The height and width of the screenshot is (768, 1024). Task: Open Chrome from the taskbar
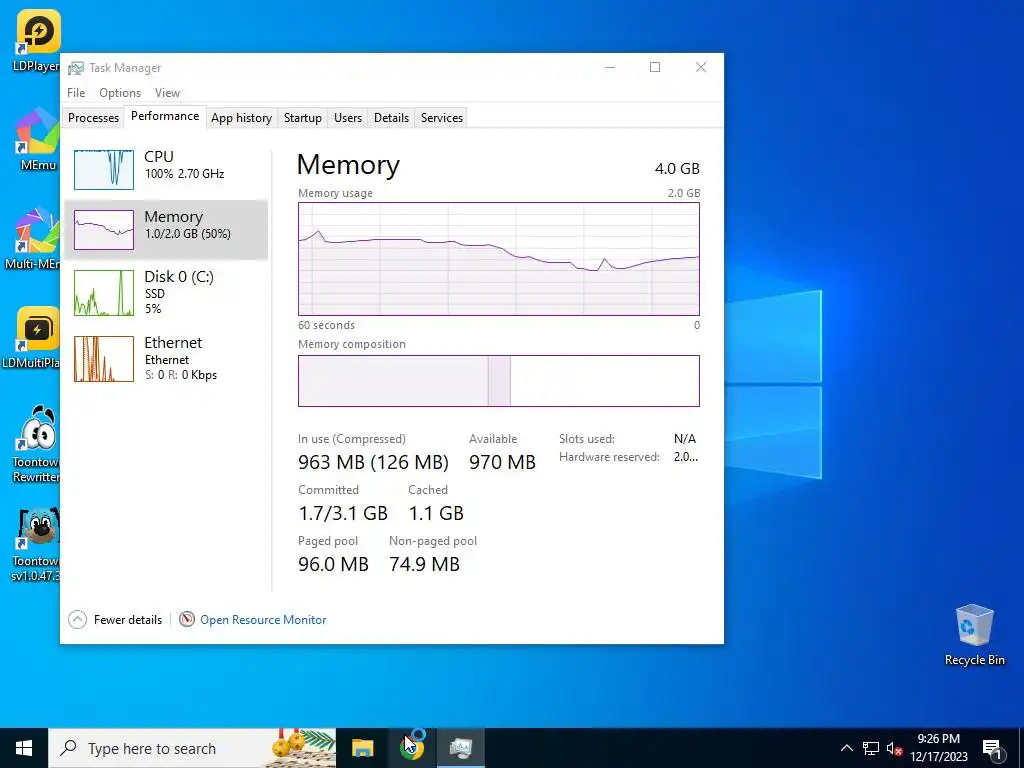pos(411,748)
